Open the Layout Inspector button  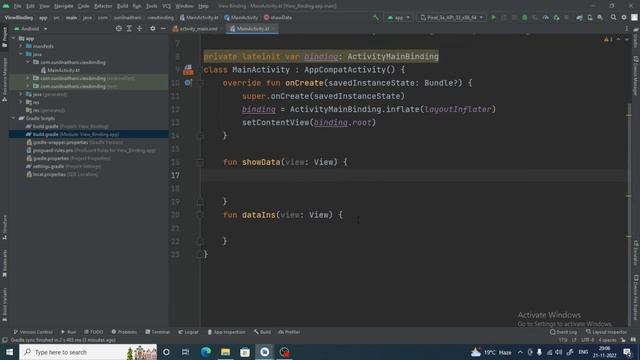coord(606,332)
